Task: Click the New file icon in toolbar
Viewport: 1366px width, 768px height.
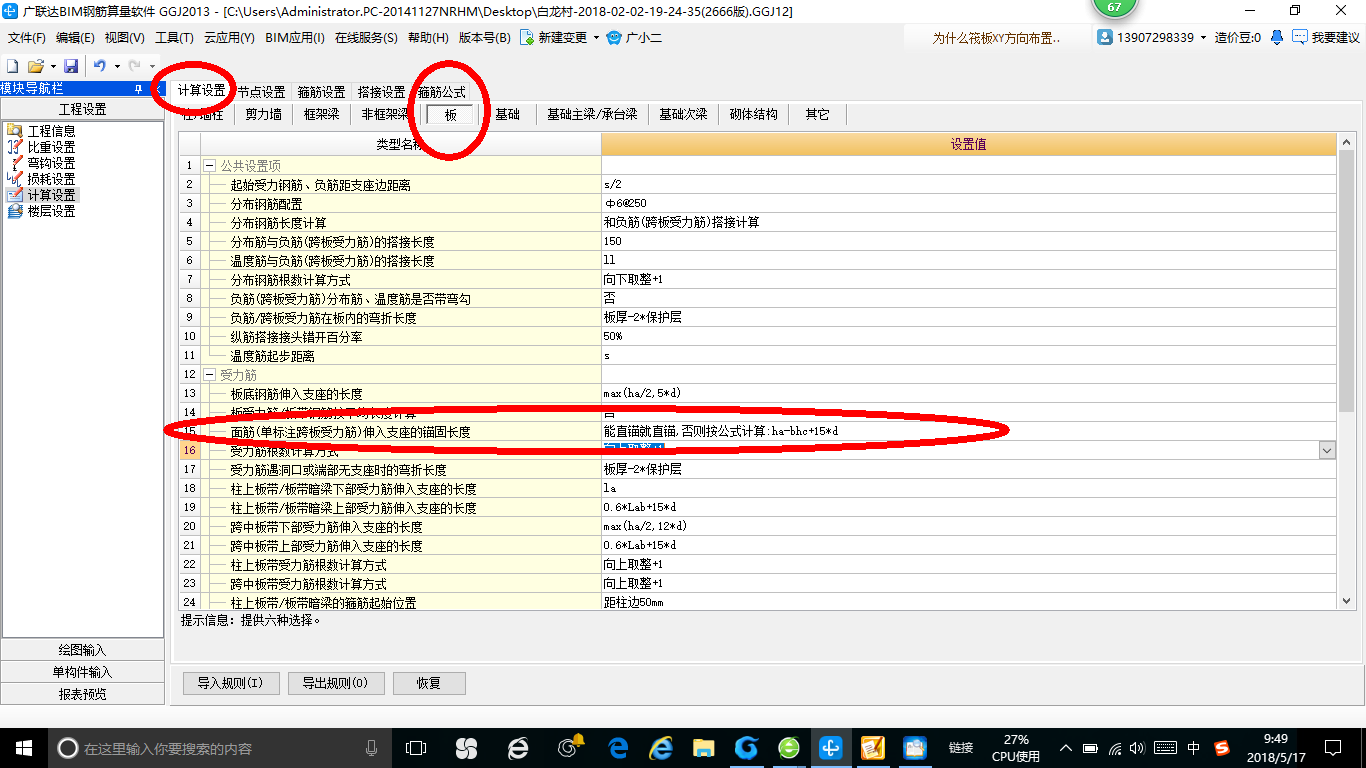Action: coord(13,66)
